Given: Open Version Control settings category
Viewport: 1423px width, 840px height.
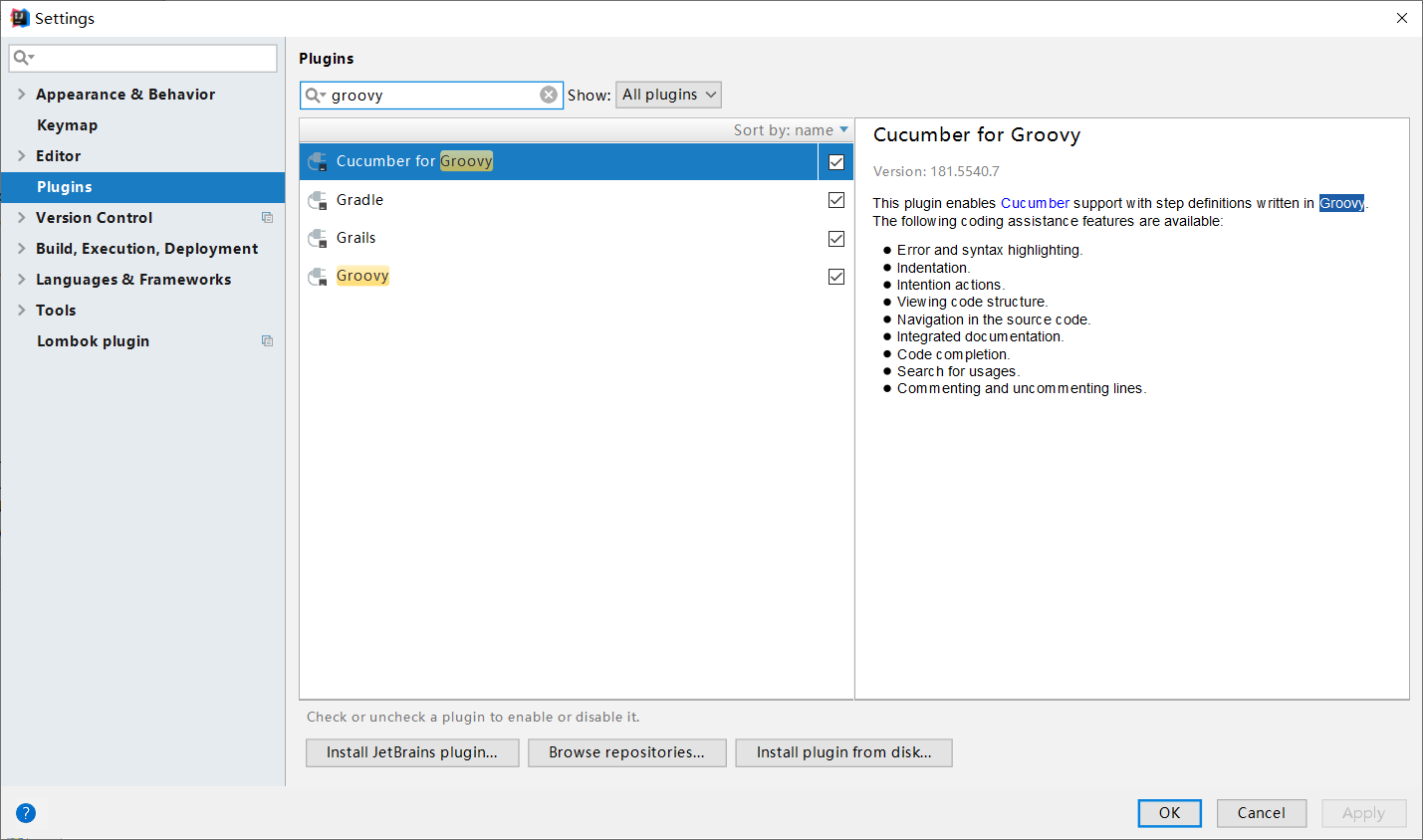Looking at the screenshot, I should coord(94,217).
